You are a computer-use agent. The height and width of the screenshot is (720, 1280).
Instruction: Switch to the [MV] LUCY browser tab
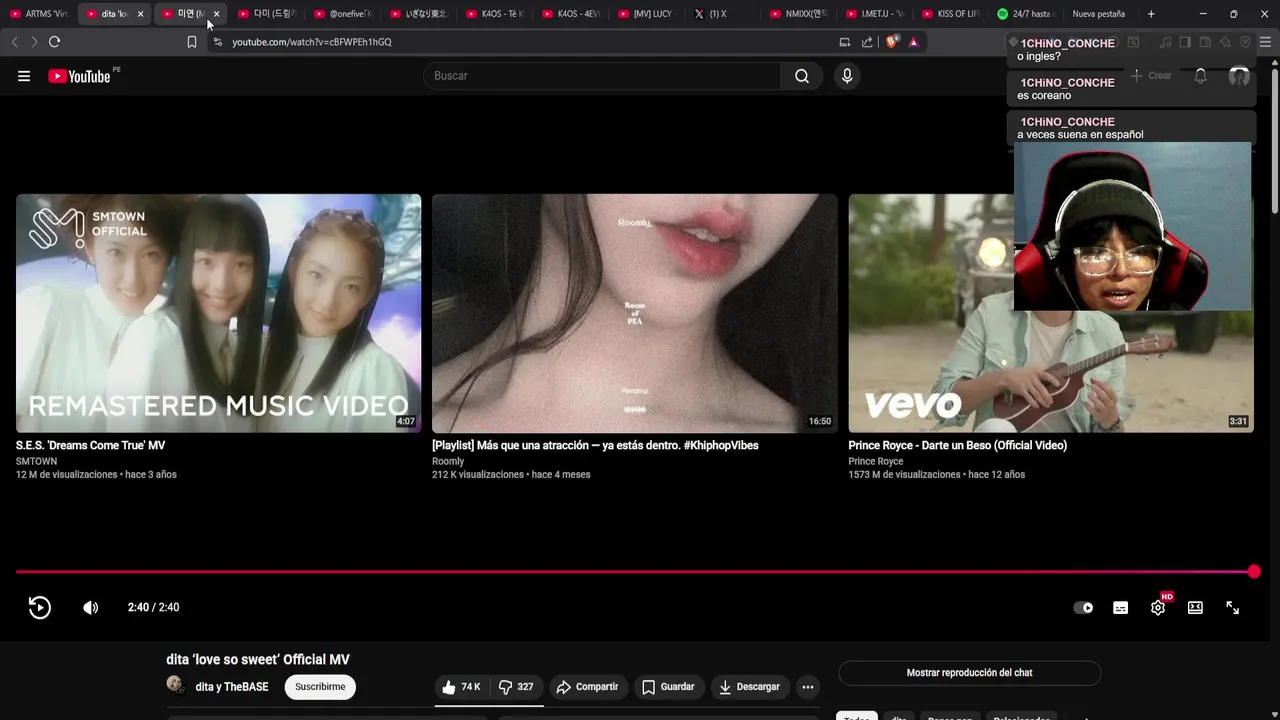pos(646,14)
